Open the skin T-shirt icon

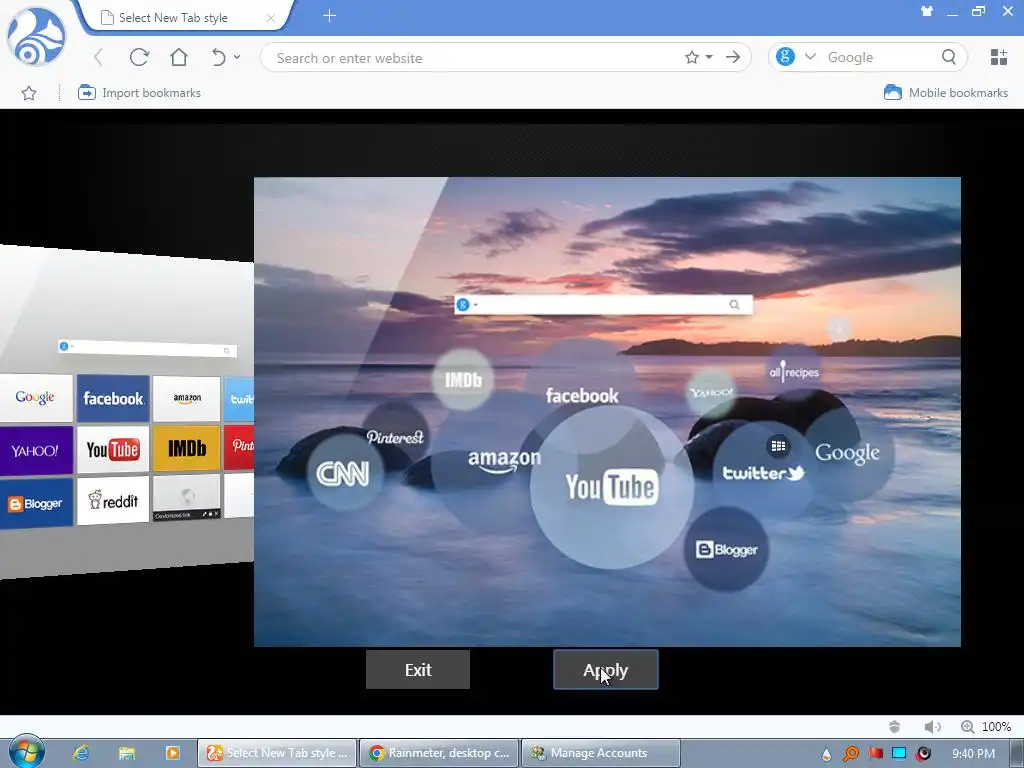click(927, 11)
